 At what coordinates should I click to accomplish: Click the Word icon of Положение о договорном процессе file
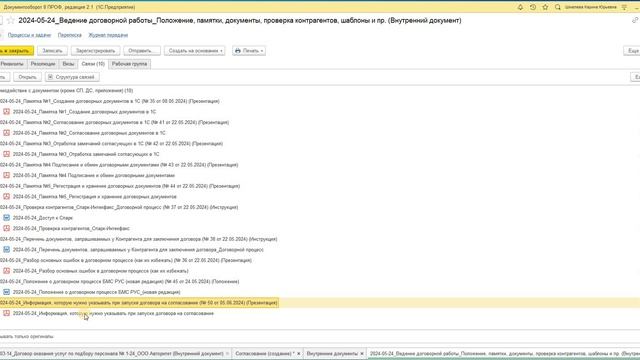7,292
